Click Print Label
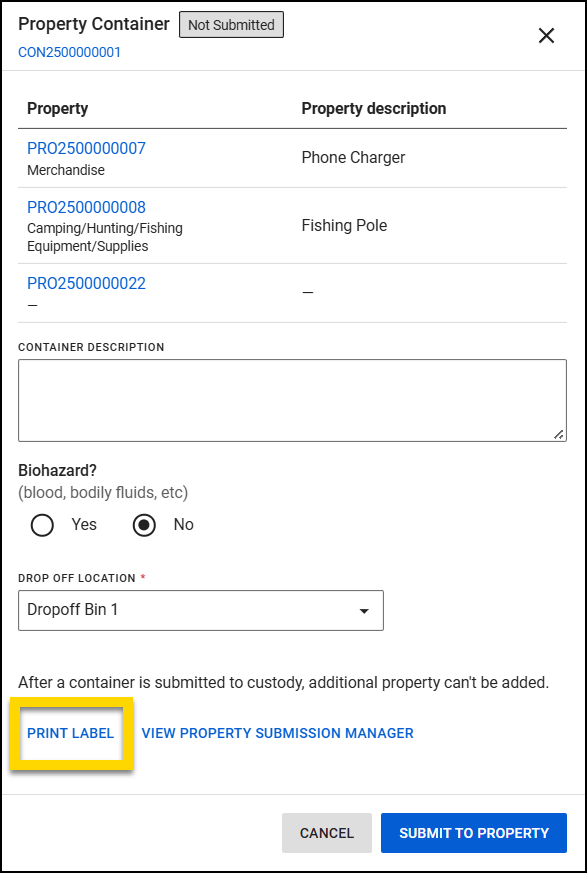The height and width of the screenshot is (873, 587). tap(70, 733)
